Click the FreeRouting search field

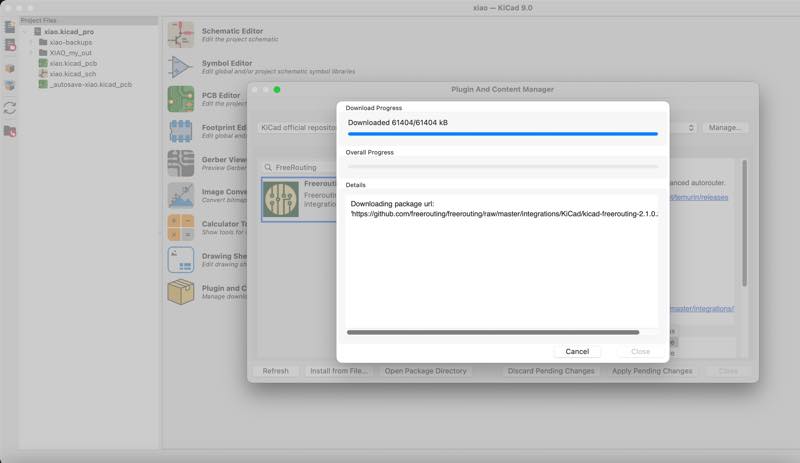298,167
